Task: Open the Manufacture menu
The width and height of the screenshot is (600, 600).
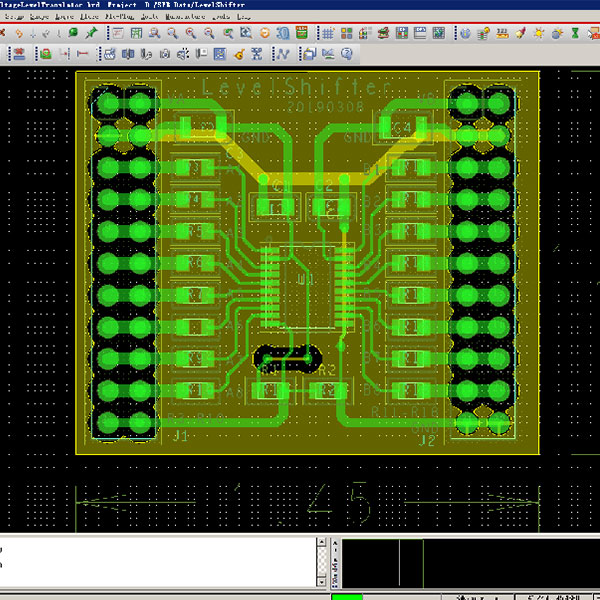Action: pos(185,16)
